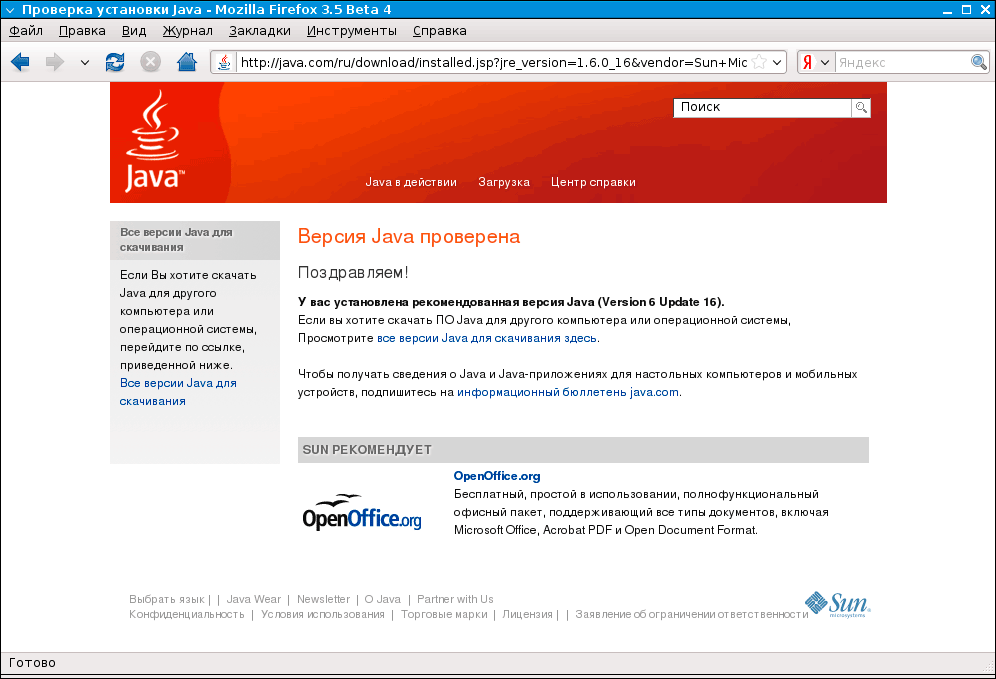Viewport: 996px width, 679px height.
Task: Open the Конфиденциальность footer link
Action: click(187, 614)
